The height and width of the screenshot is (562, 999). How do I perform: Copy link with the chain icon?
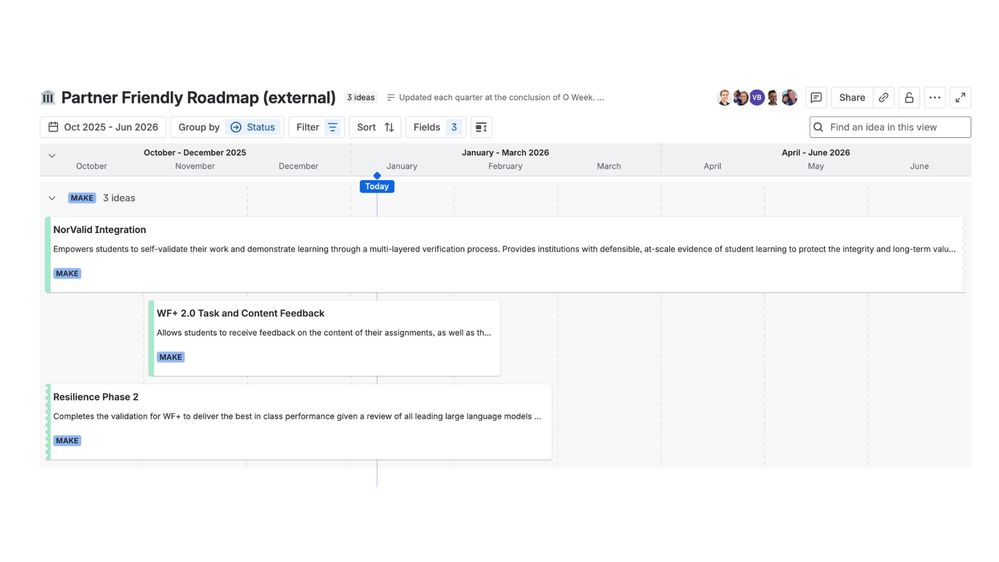tap(884, 97)
